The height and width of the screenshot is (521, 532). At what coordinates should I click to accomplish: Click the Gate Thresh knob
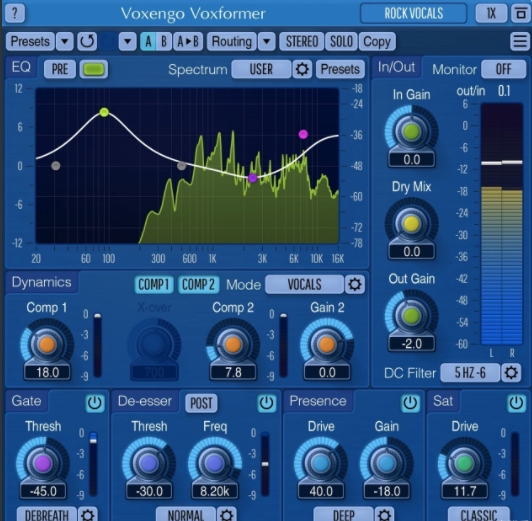tap(43, 463)
